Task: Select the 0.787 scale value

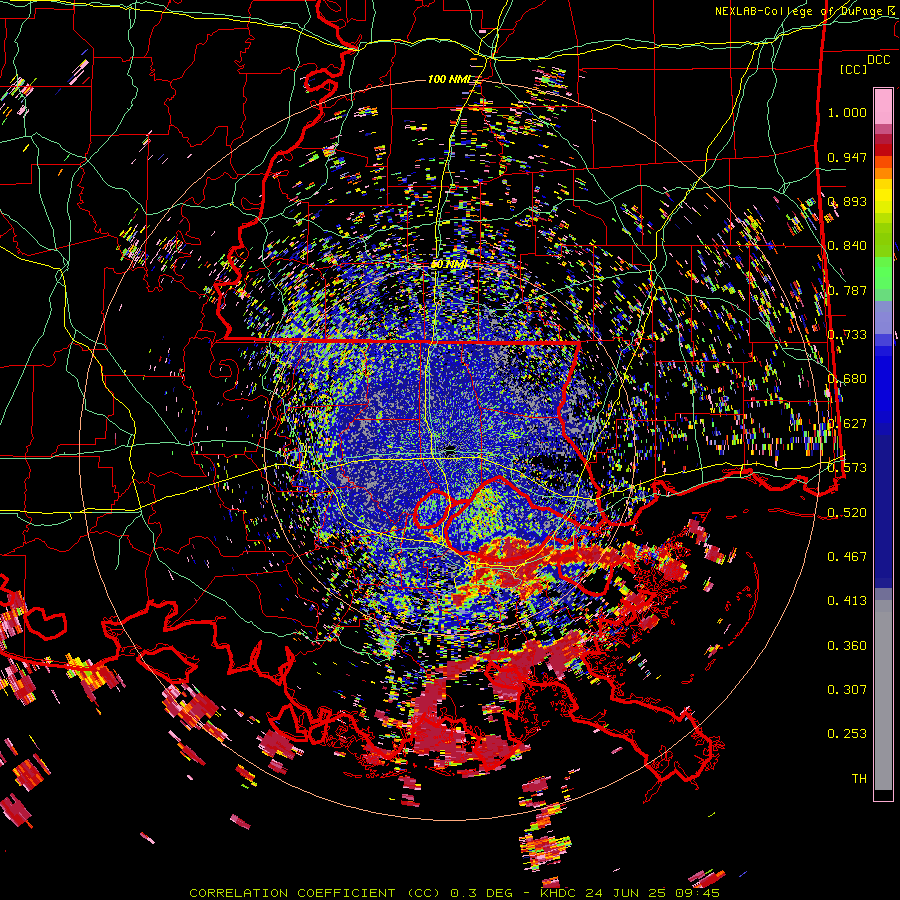Action: 847,290
